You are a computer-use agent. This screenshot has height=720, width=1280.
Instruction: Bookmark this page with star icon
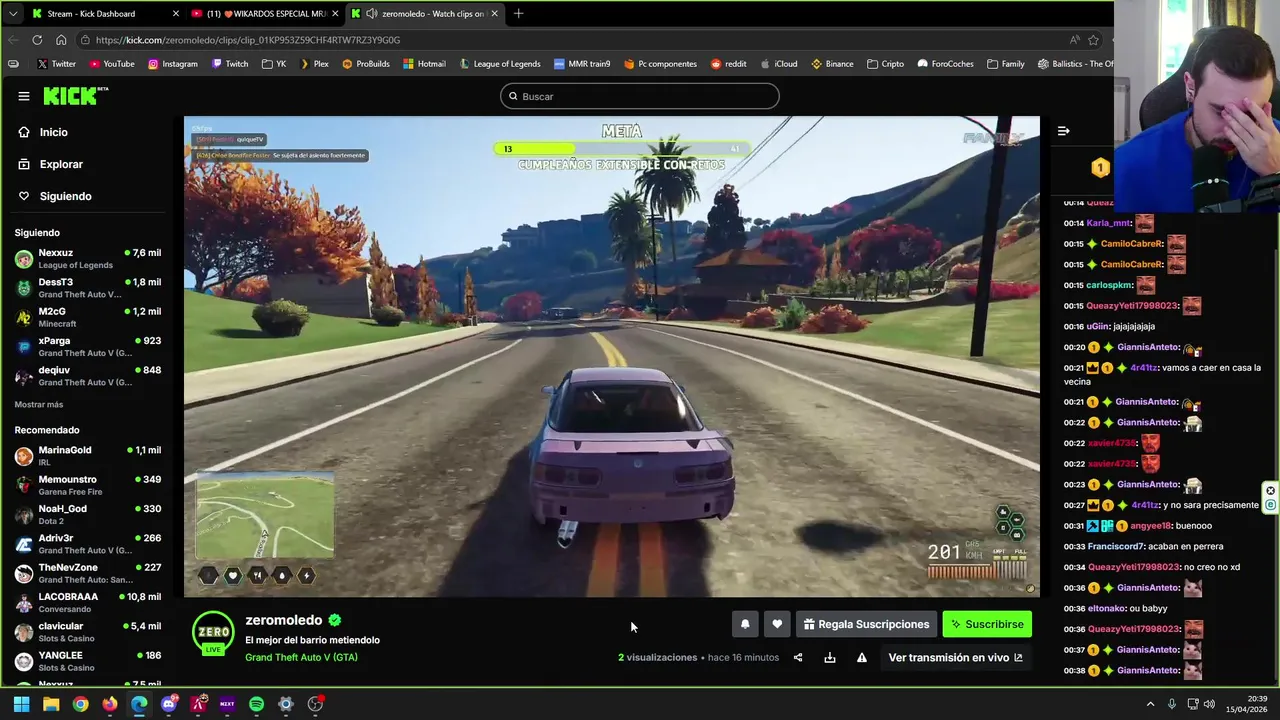click(1094, 40)
